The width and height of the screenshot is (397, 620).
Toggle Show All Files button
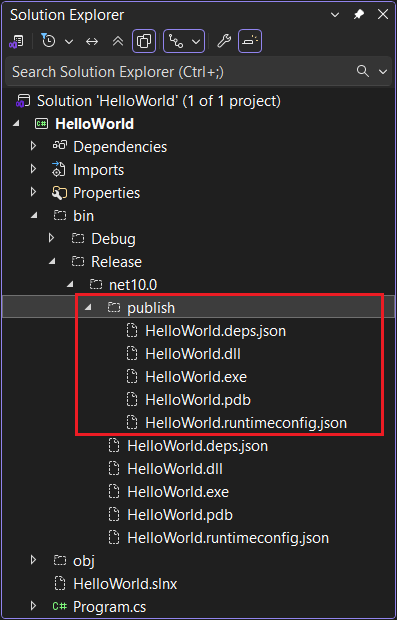144,41
